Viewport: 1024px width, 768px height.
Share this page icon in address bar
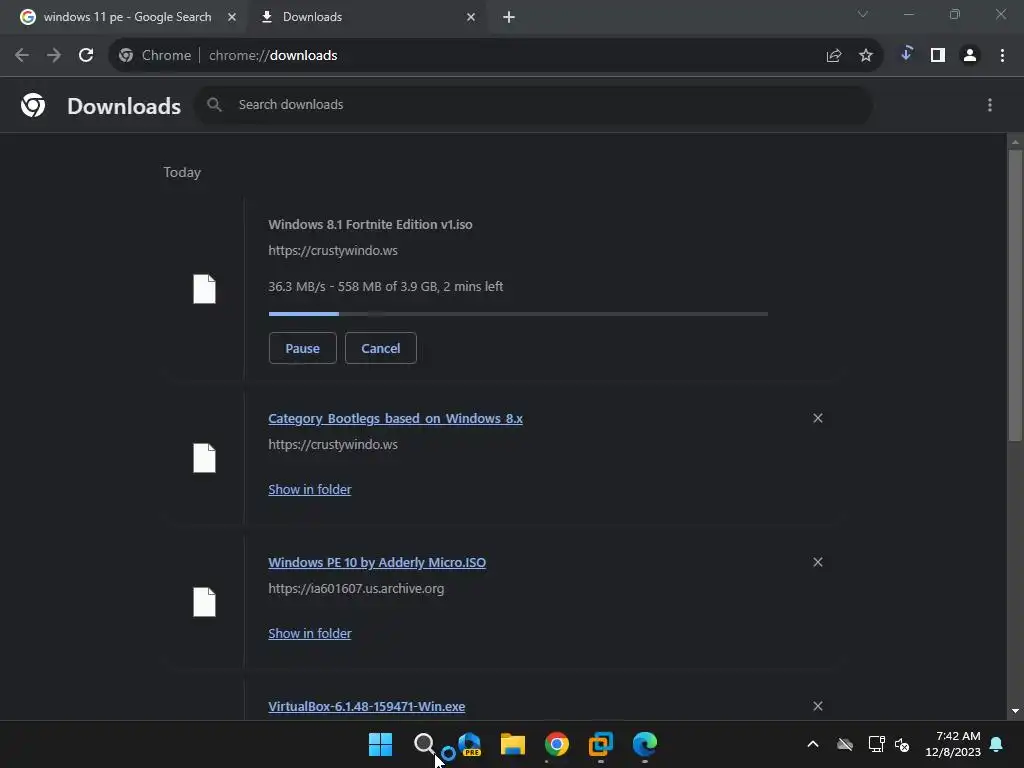834,56
